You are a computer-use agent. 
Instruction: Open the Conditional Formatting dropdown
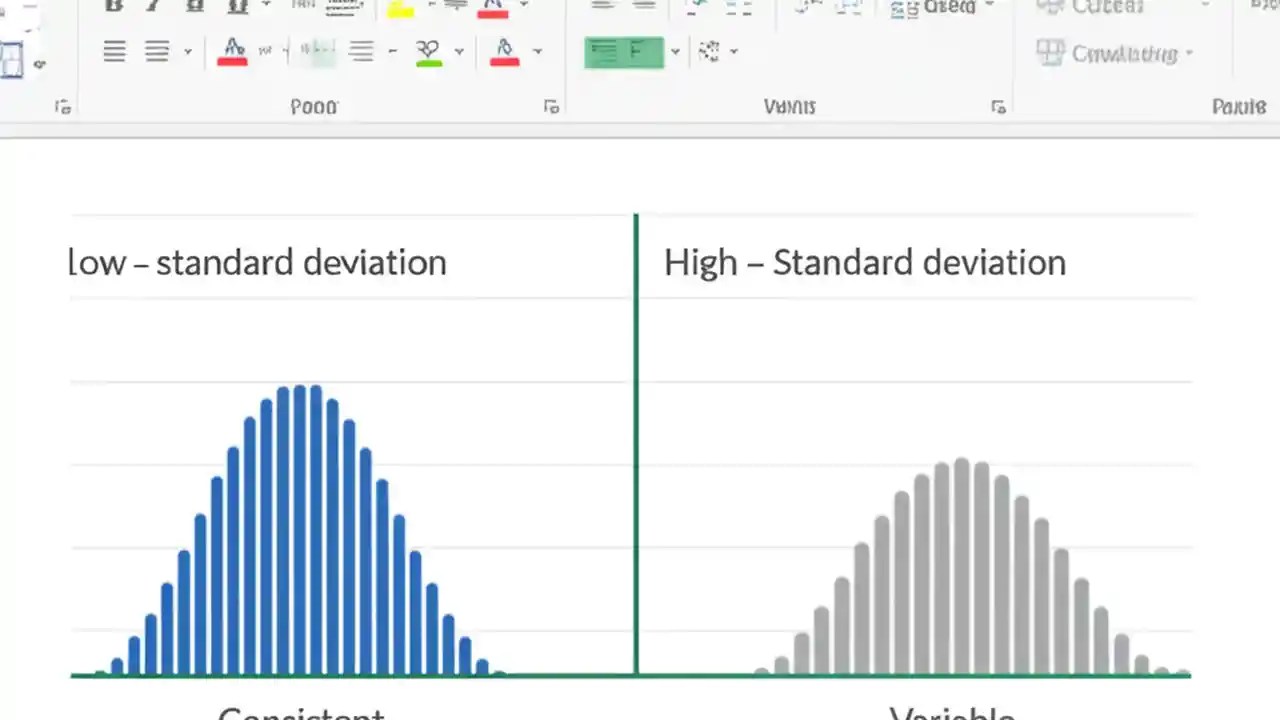point(1115,53)
